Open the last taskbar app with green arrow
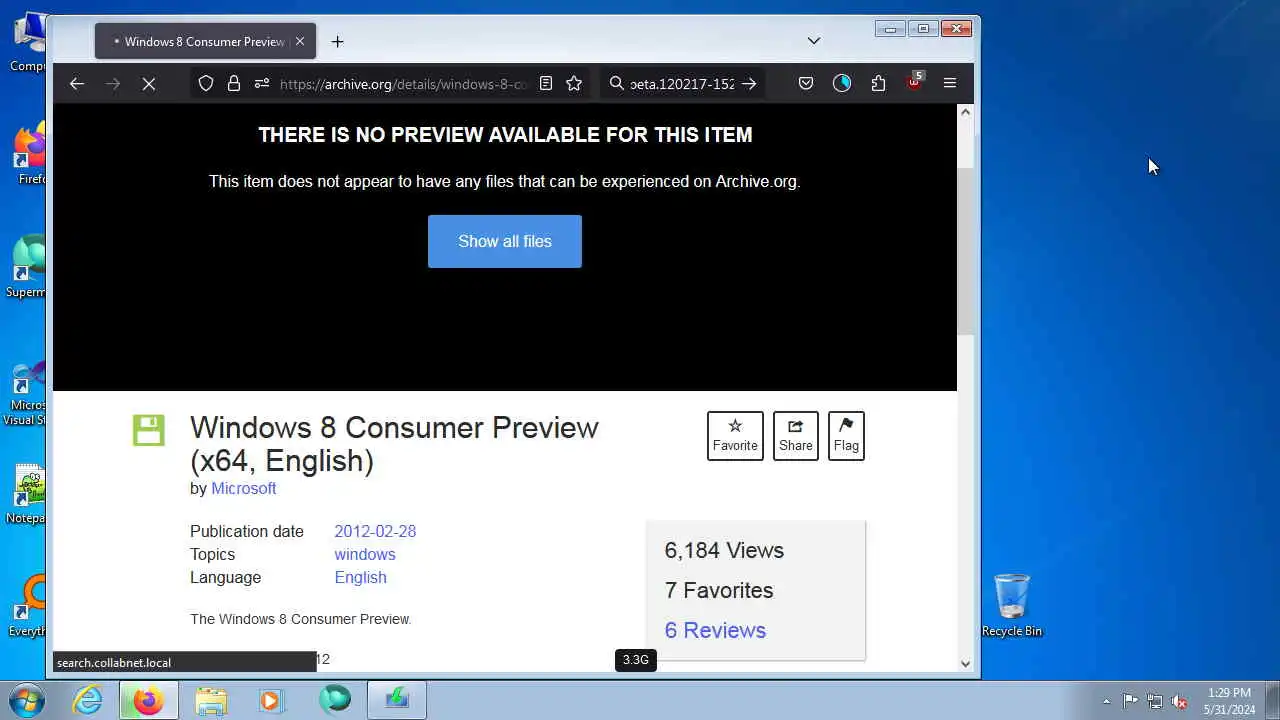The width and height of the screenshot is (1280, 720). (x=397, y=700)
